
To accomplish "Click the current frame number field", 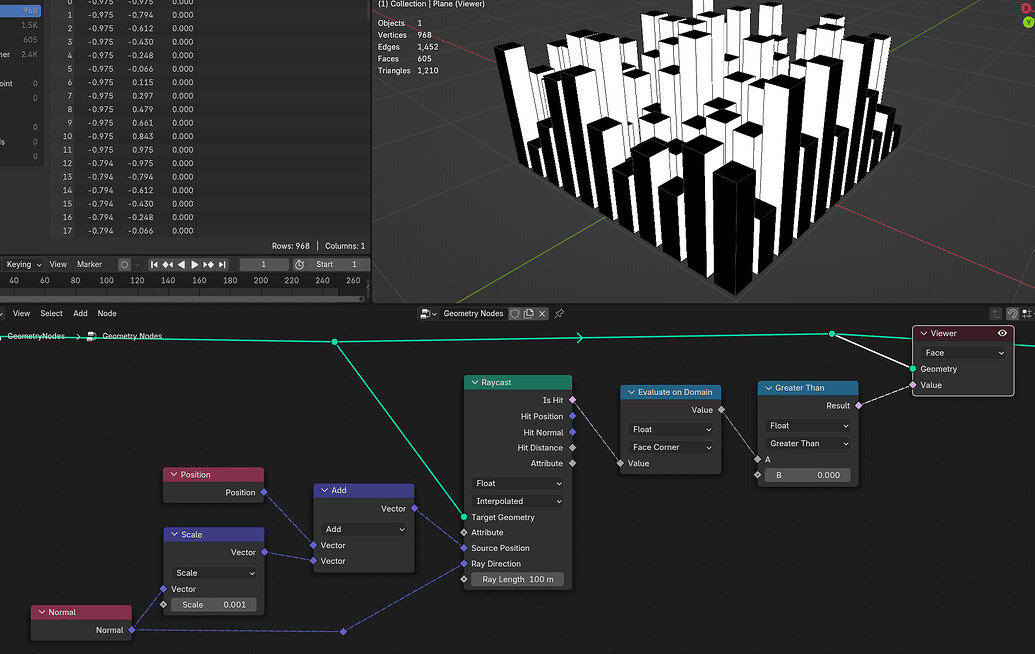I will click(263, 265).
